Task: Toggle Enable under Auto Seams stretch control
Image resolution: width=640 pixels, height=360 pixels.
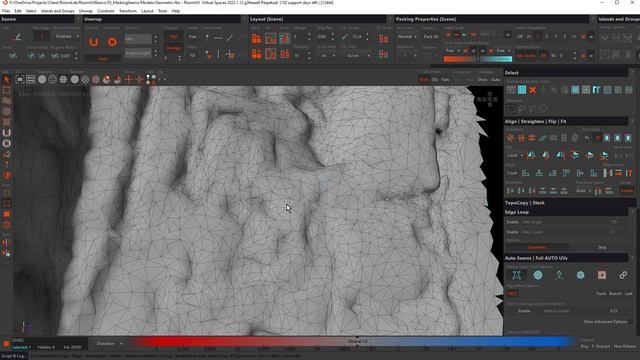Action: (524, 311)
